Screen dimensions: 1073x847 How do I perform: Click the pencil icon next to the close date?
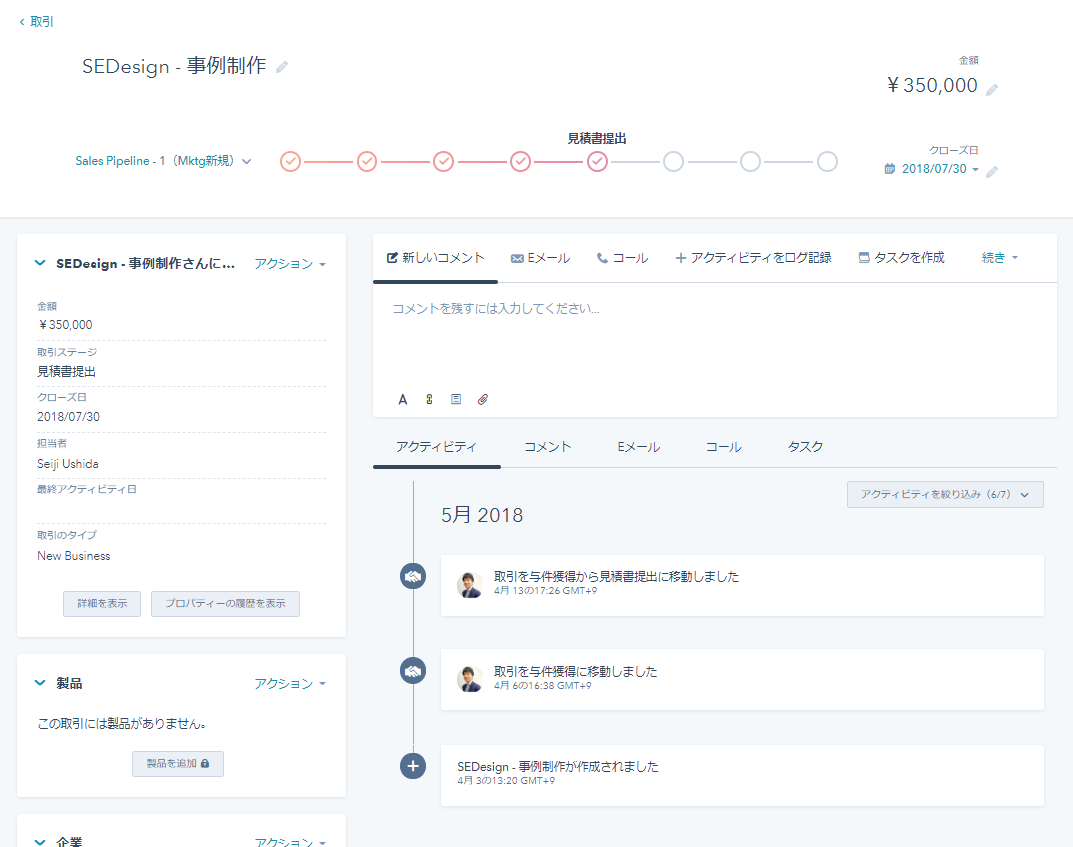[992, 171]
